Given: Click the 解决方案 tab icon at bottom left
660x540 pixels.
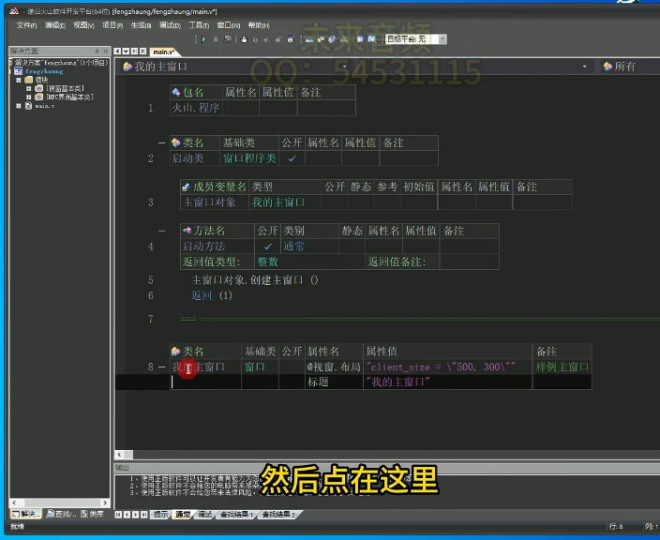Looking at the screenshot, I should [x=14, y=514].
